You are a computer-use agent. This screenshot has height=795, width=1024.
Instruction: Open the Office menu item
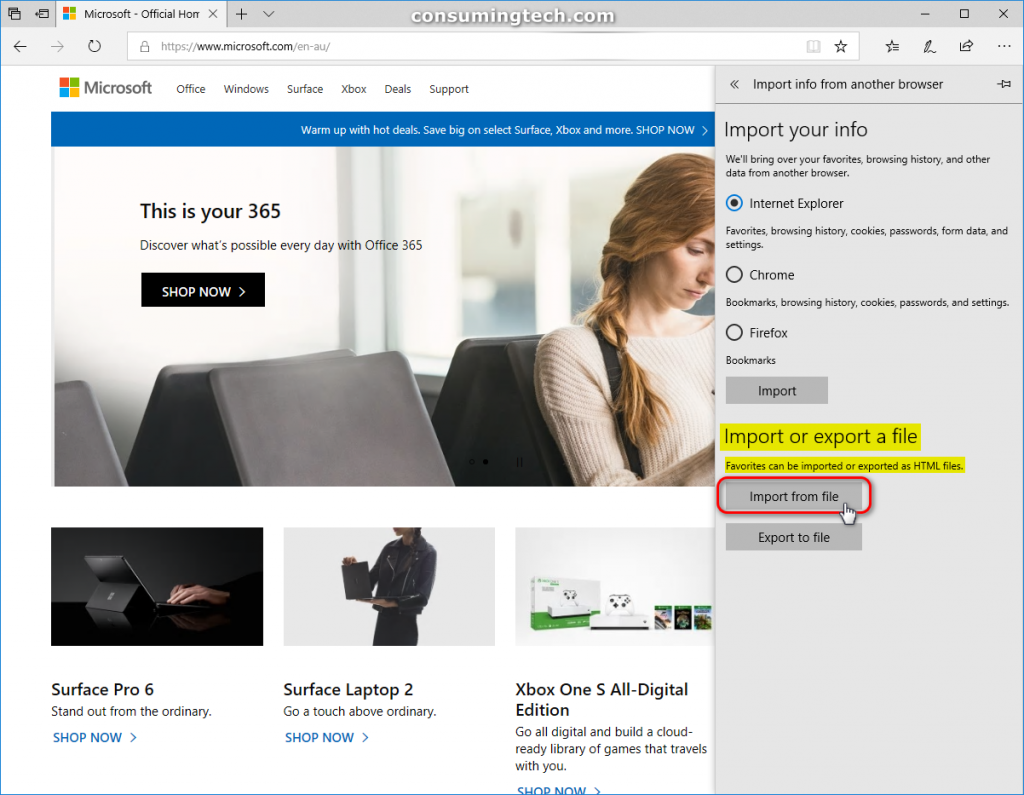coord(191,89)
